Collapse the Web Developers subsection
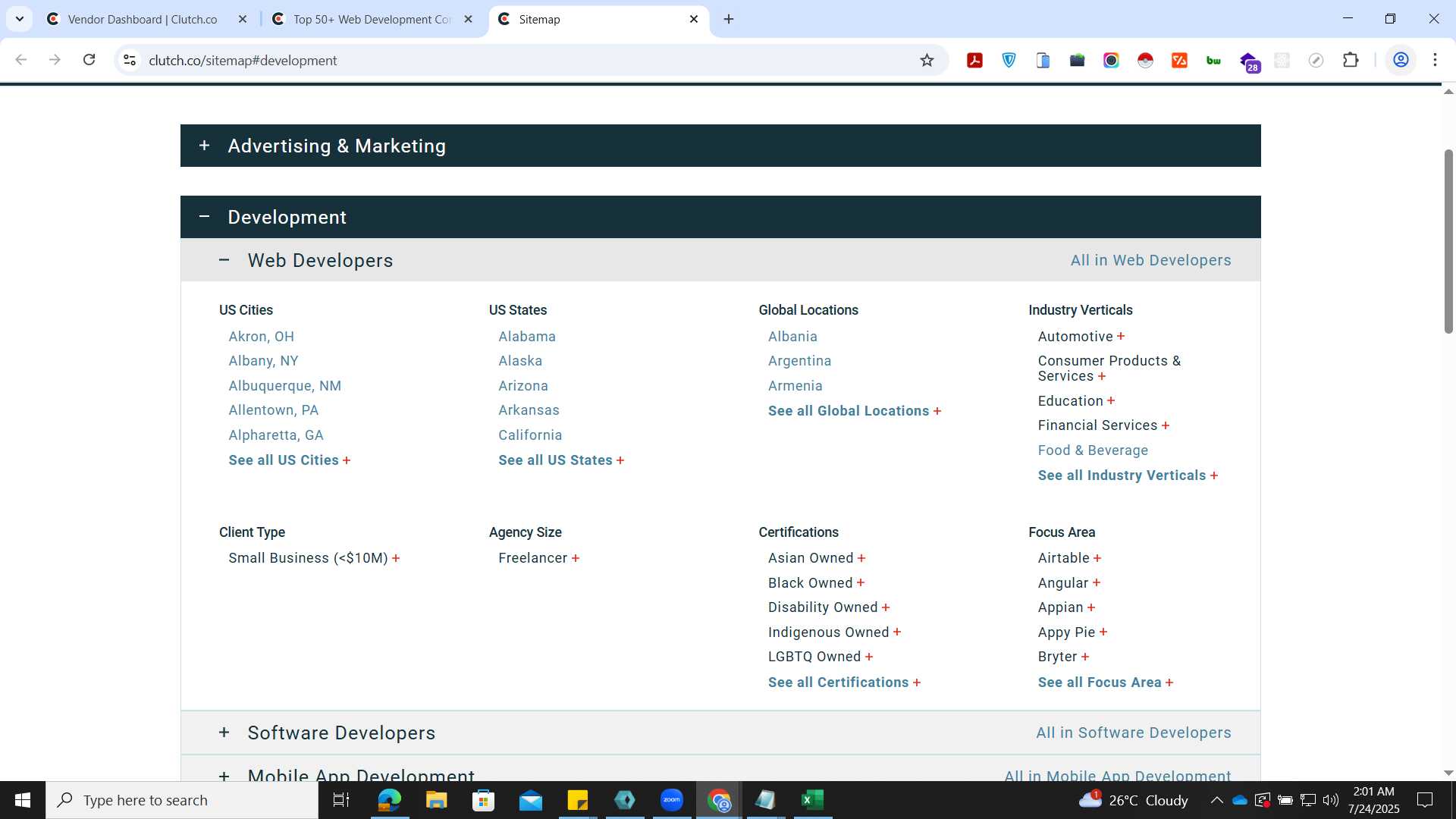 click(x=224, y=259)
